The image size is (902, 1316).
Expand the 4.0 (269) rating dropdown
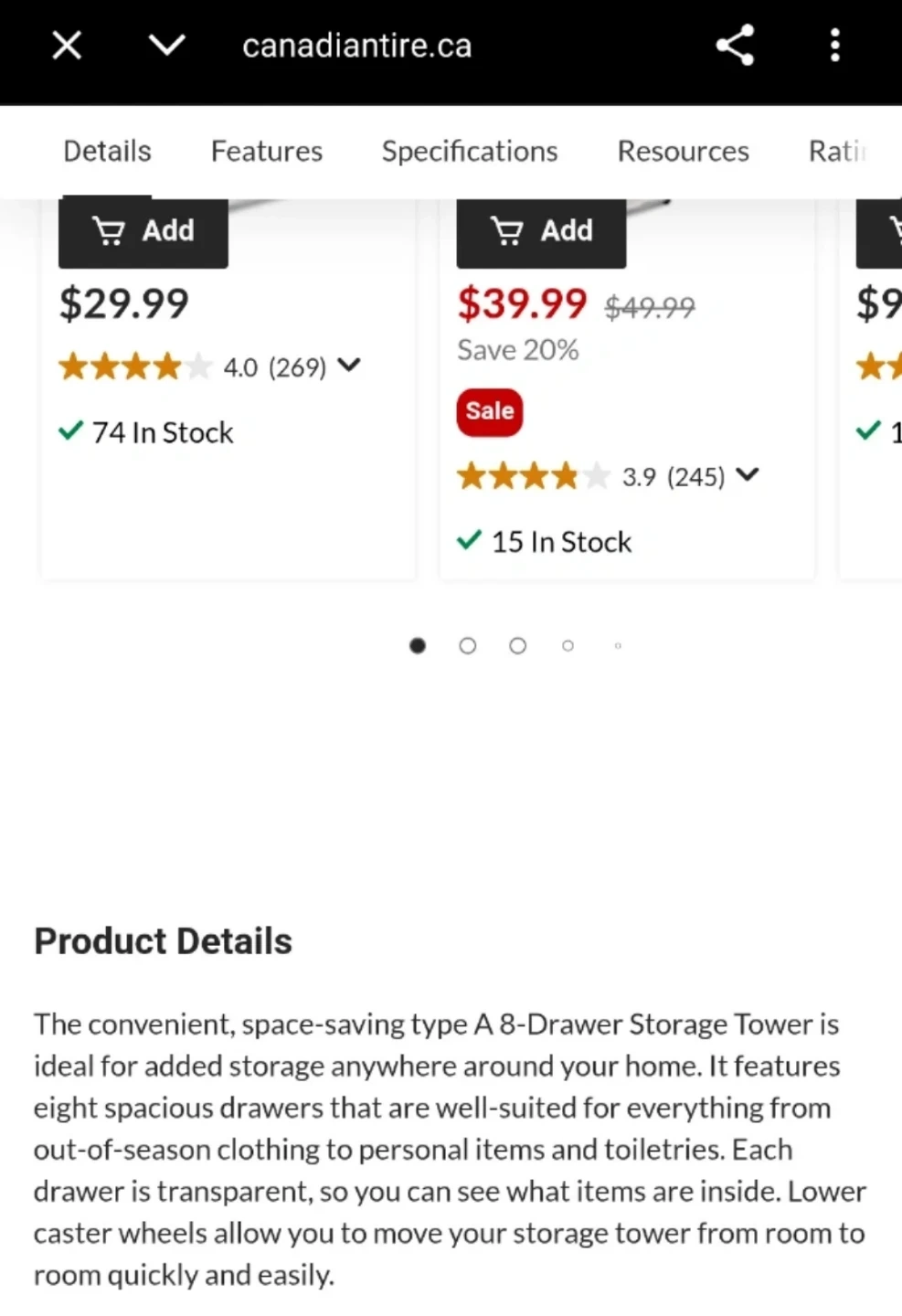pos(349,366)
